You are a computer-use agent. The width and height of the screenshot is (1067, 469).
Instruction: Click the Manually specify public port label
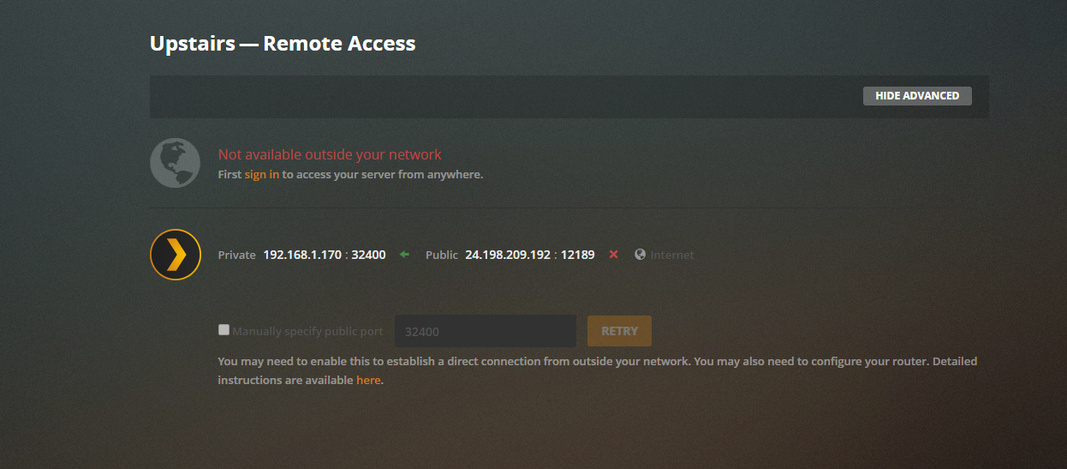(309, 331)
